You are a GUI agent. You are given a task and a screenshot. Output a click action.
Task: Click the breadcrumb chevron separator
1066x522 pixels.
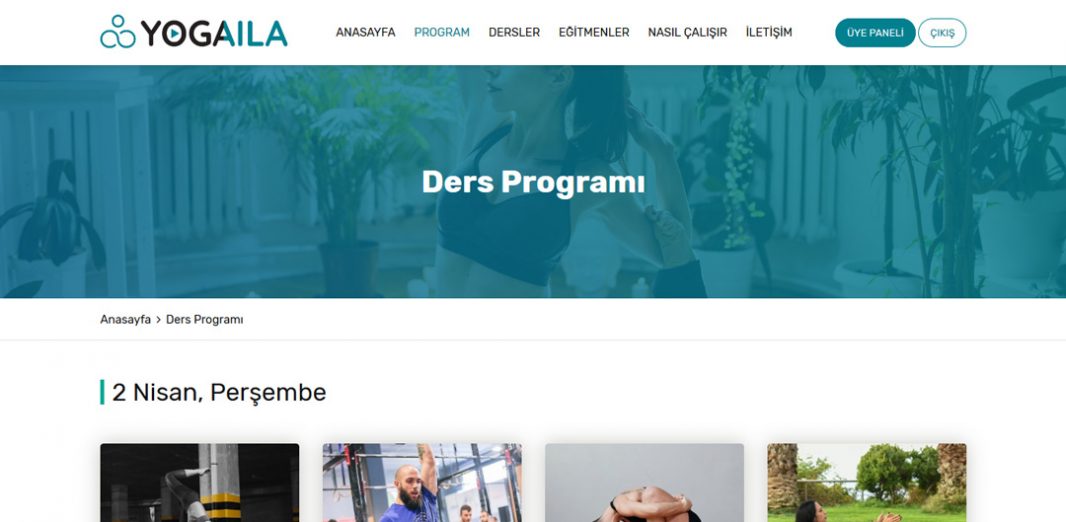coord(158,319)
